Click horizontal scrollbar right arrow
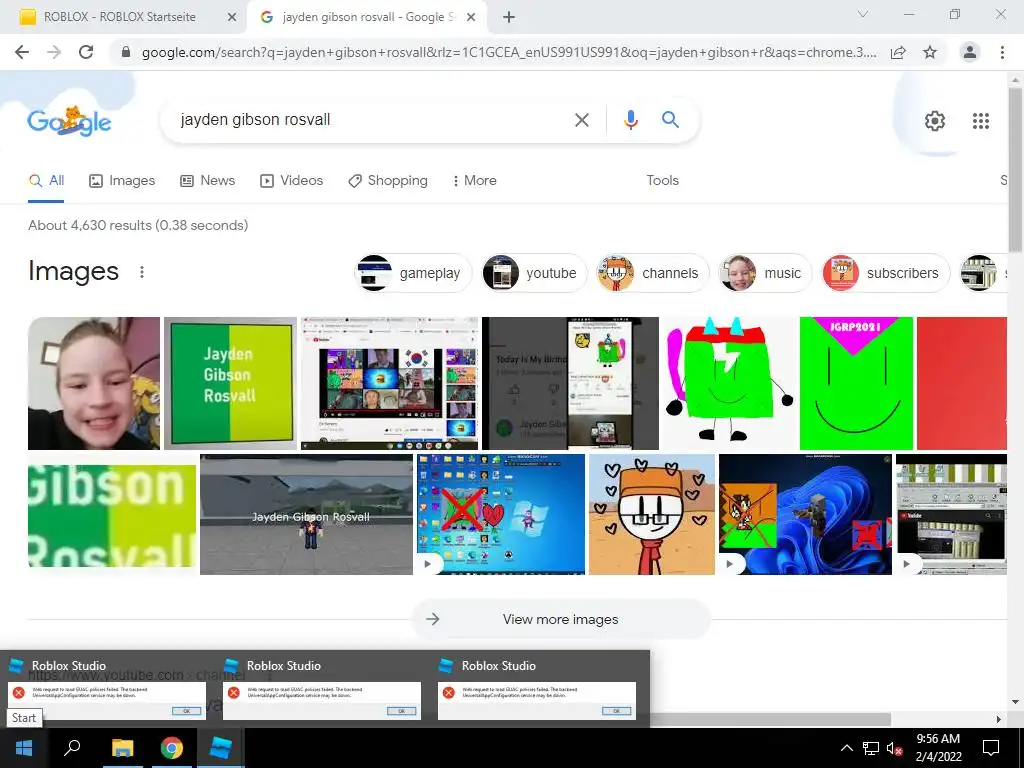 click(999, 719)
